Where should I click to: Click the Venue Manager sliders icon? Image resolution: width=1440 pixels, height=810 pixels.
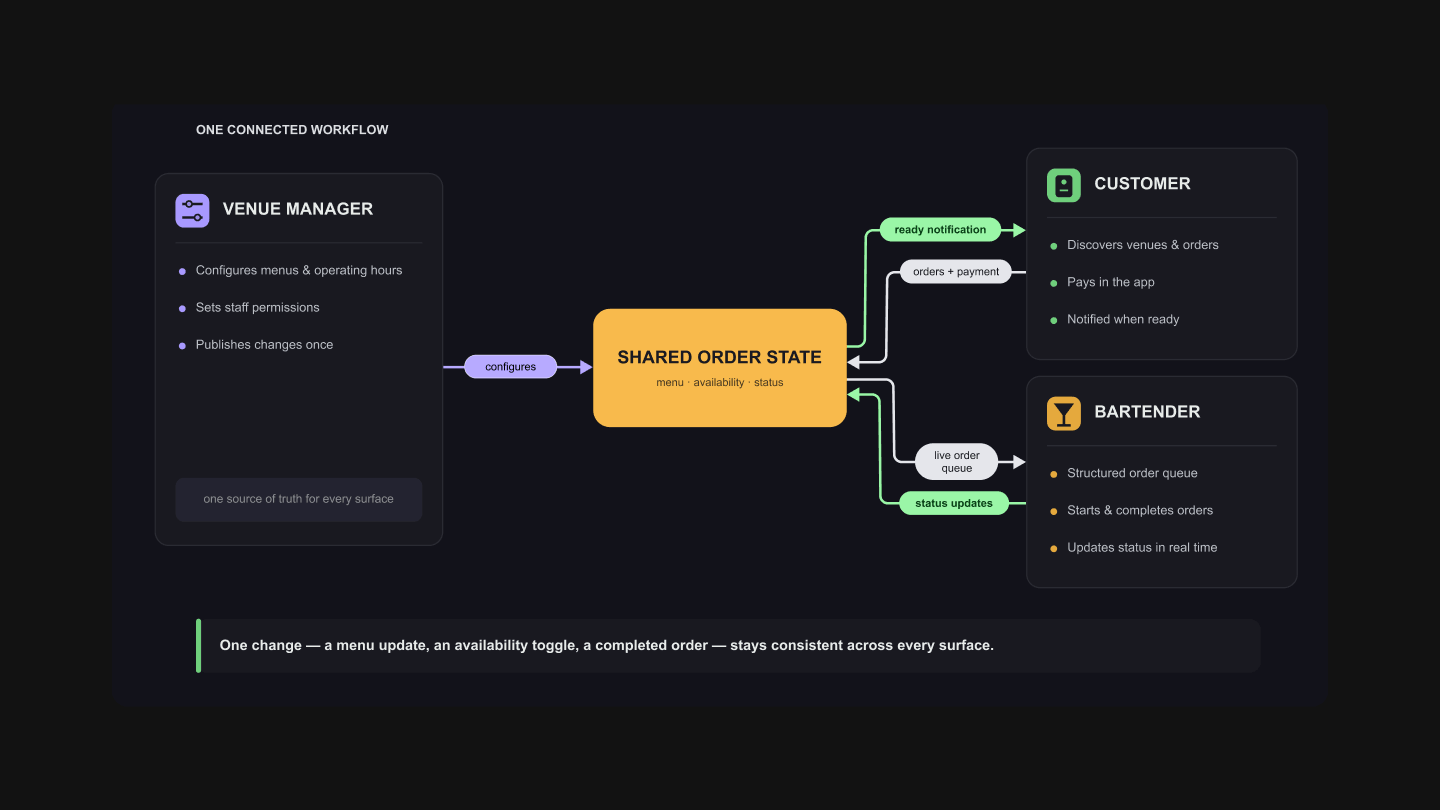(x=192, y=210)
